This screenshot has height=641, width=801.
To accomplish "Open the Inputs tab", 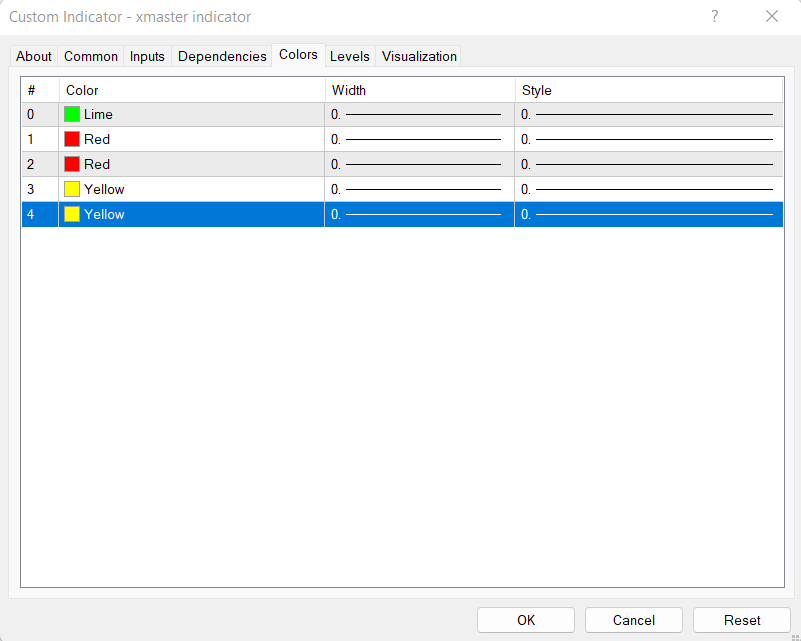I will coord(147,56).
